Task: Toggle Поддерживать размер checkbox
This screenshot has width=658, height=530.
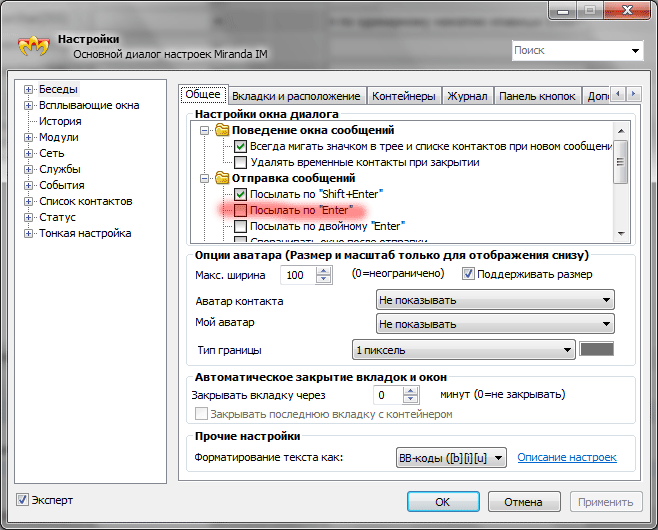Action: 468,274
